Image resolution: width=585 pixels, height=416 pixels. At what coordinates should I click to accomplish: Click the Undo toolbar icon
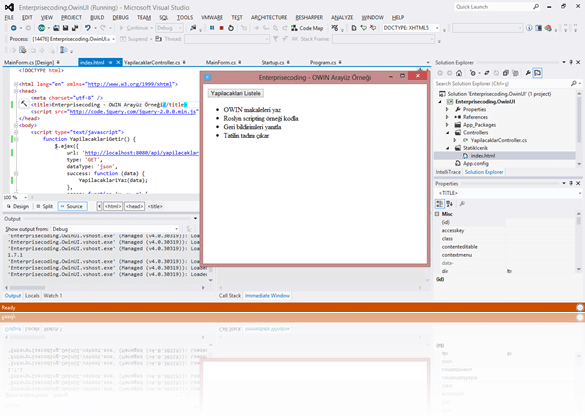[x=88, y=28]
